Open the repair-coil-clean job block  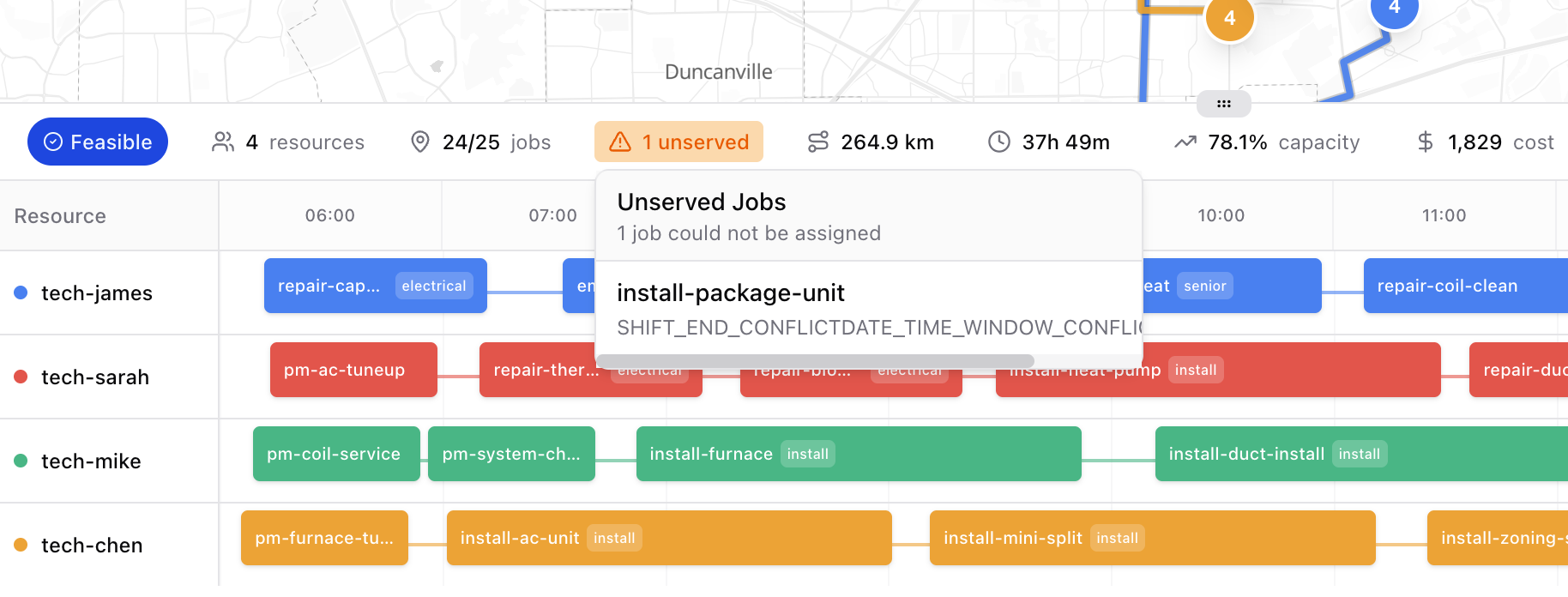(x=1466, y=286)
